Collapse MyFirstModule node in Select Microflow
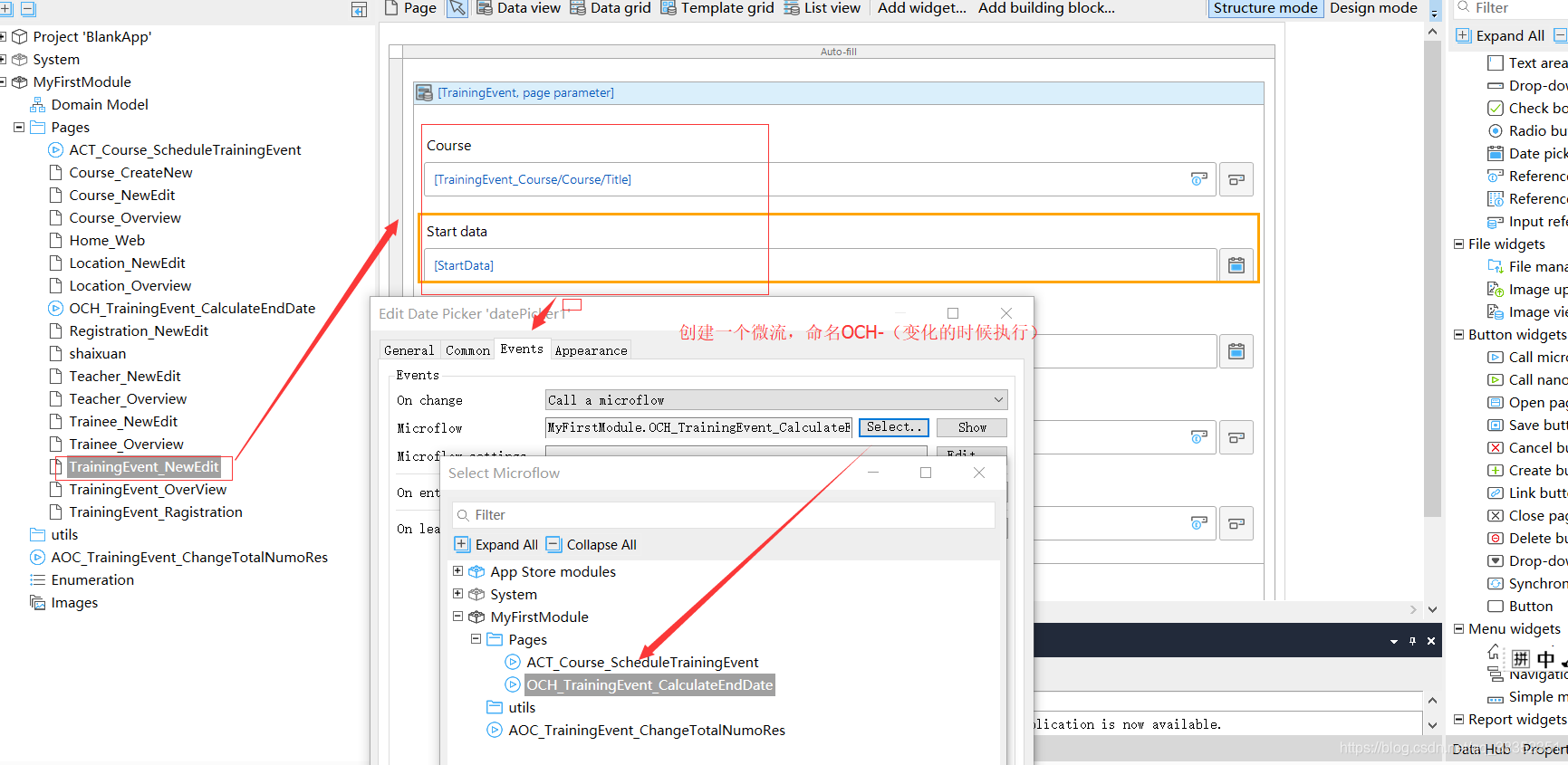The width and height of the screenshot is (1568, 765). [x=457, y=617]
